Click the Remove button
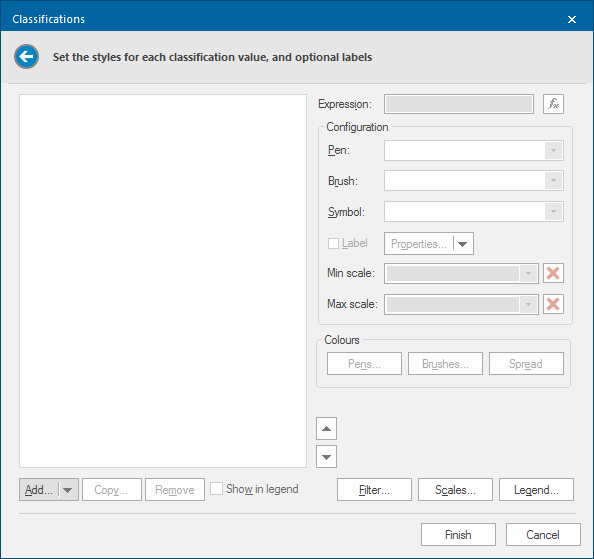Screen dimensions: 594x559 (175, 490)
